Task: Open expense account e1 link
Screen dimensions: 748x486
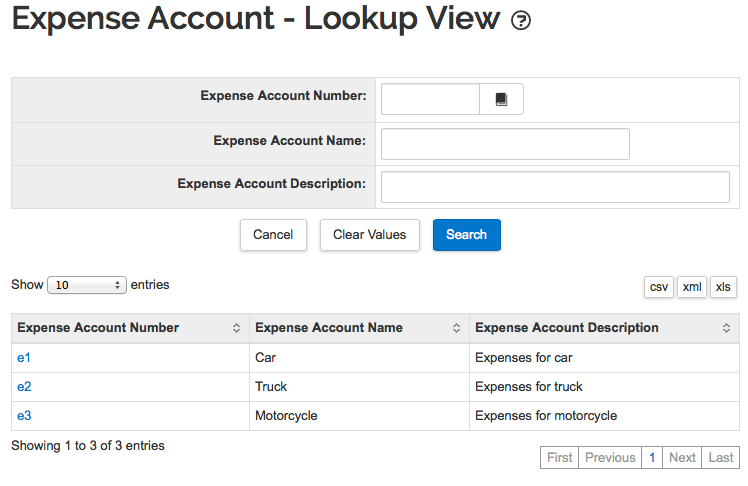Action: (x=24, y=358)
